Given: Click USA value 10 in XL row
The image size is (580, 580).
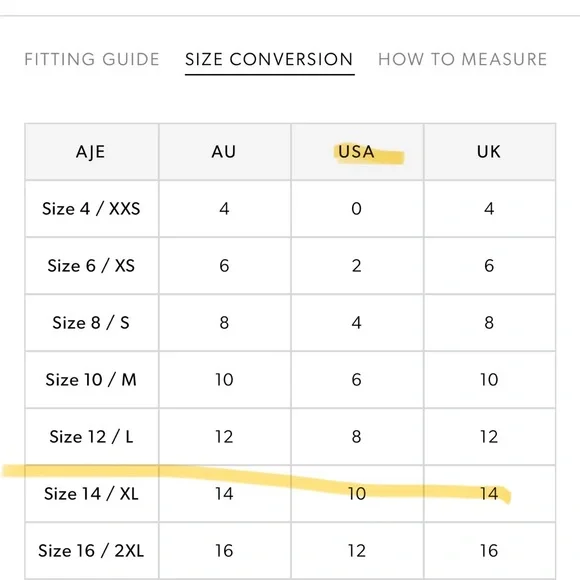Looking at the screenshot, I should coord(357,494).
